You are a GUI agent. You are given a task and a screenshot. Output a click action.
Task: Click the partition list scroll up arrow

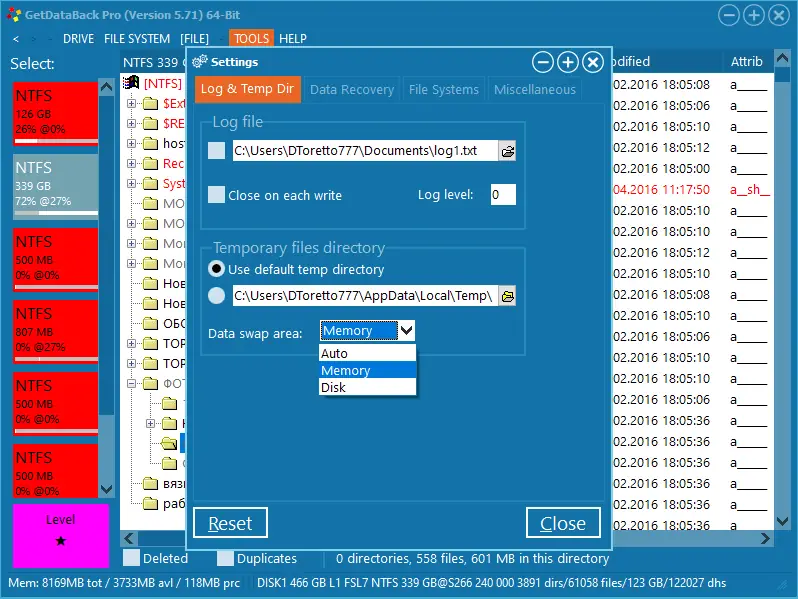[x=106, y=87]
